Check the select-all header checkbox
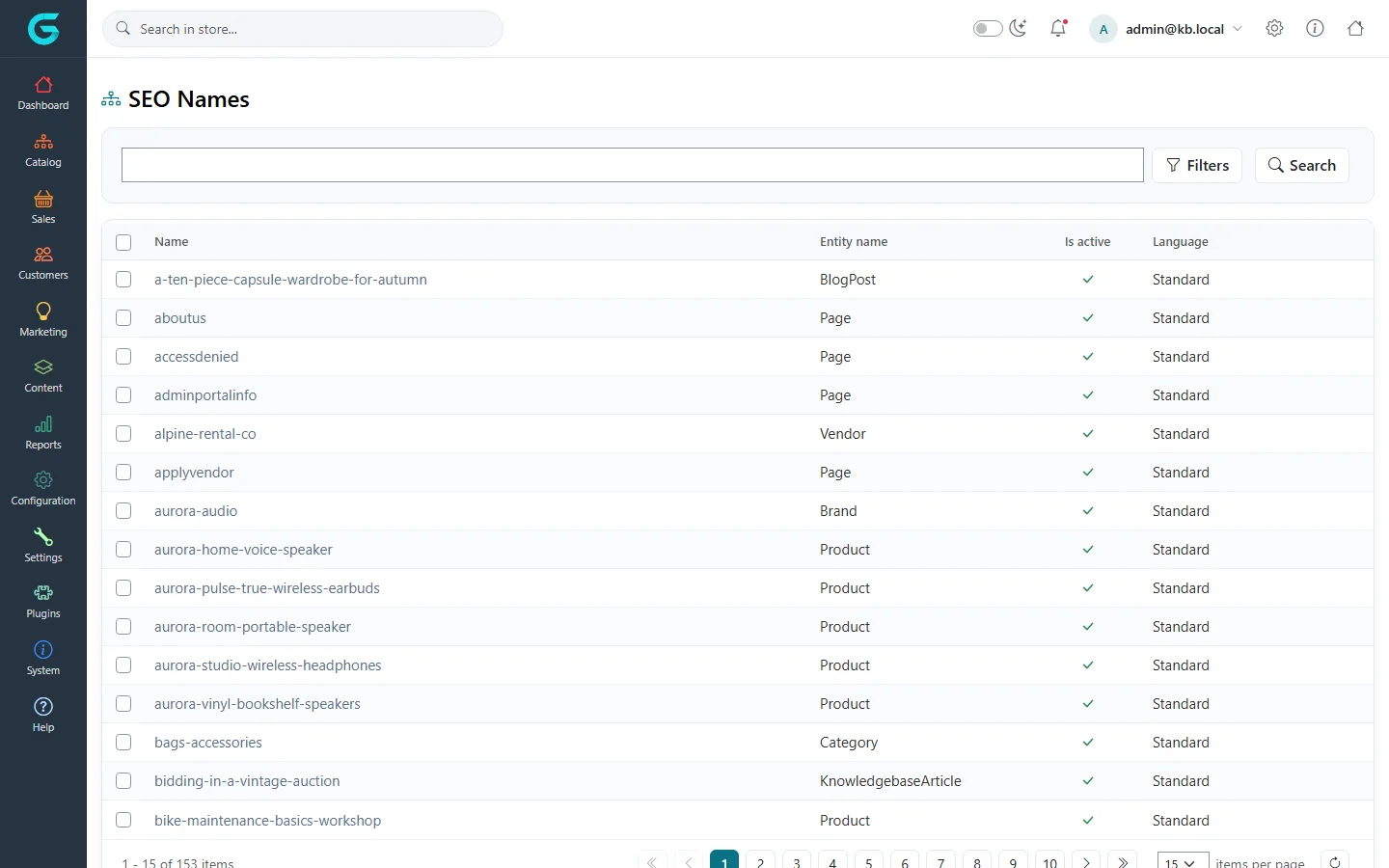Screen dimensions: 1389x868 (123, 242)
